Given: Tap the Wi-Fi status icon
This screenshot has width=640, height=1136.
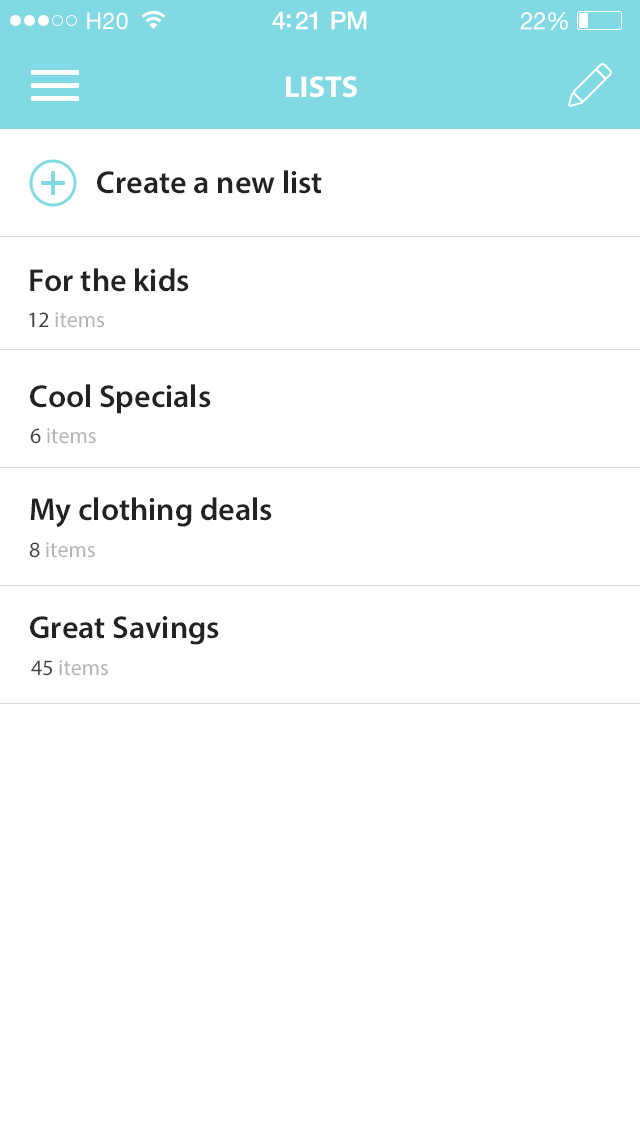Looking at the screenshot, I should (153, 20).
